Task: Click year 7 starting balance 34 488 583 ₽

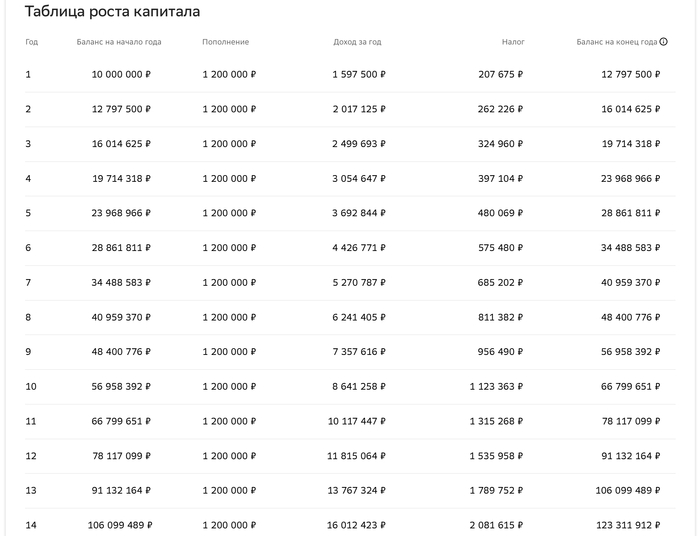Action: click(x=121, y=283)
